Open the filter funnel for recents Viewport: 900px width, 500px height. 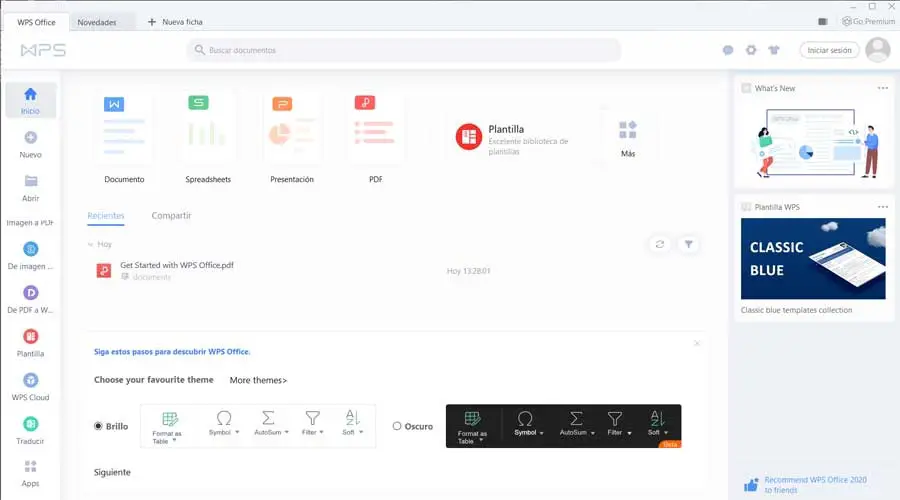coord(688,245)
